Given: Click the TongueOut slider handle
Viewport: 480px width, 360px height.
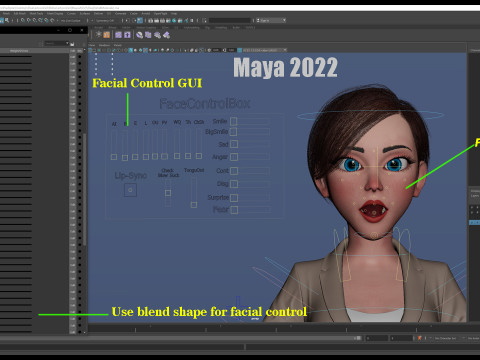Looking at the screenshot, I should [194, 205].
